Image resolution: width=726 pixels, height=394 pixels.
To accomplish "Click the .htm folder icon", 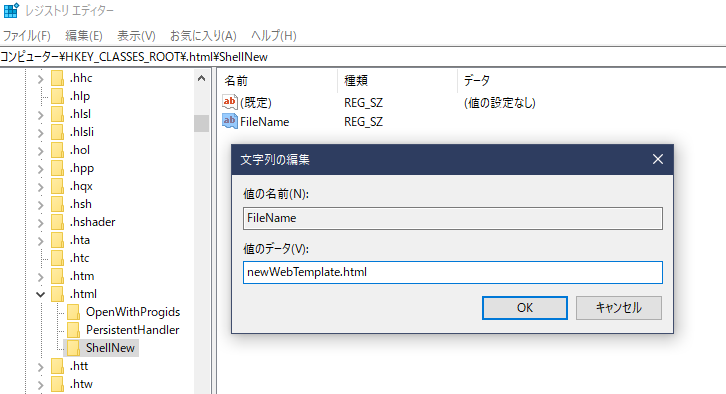I will 57,276.
